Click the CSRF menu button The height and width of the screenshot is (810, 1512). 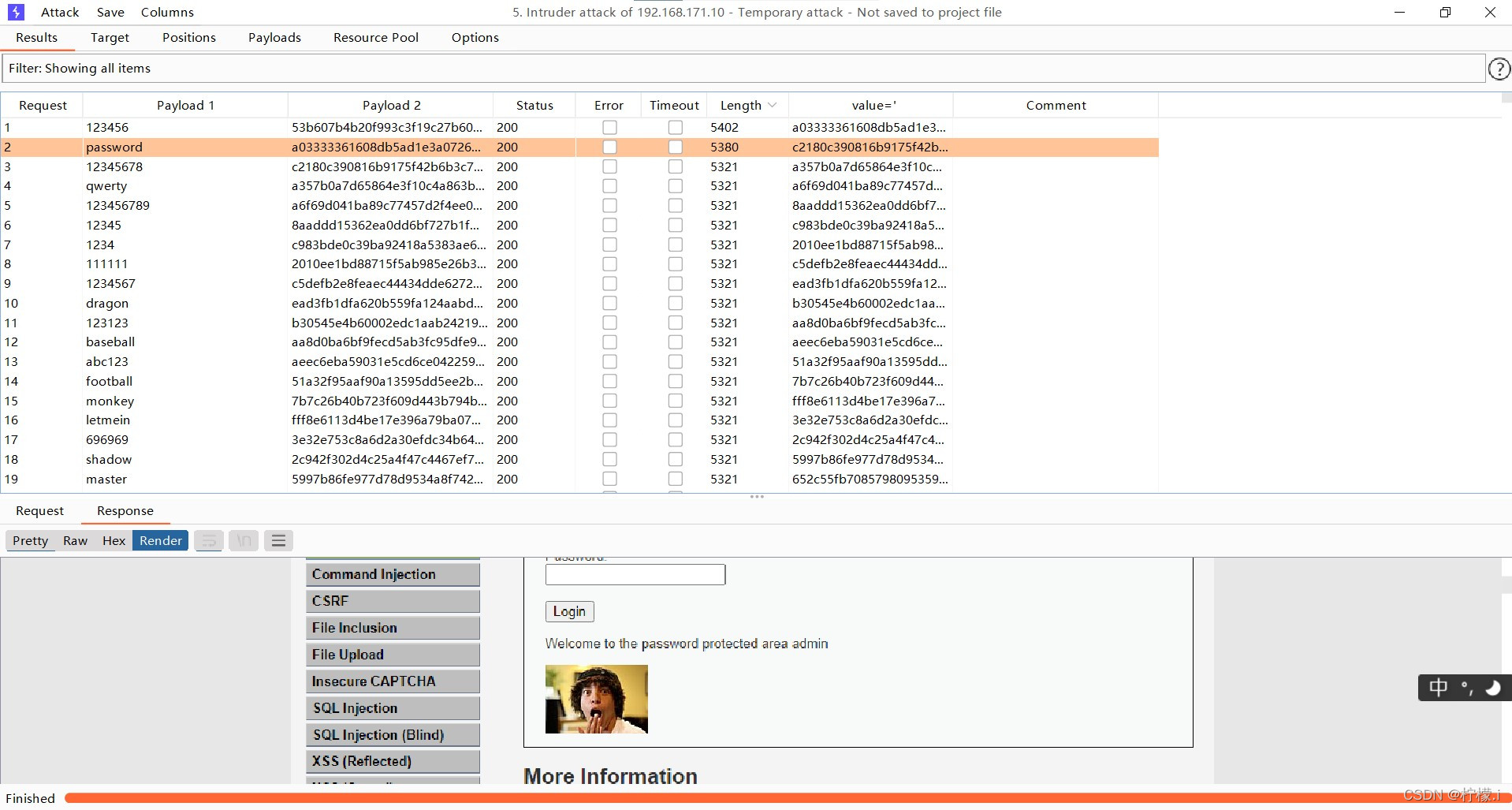(x=393, y=601)
